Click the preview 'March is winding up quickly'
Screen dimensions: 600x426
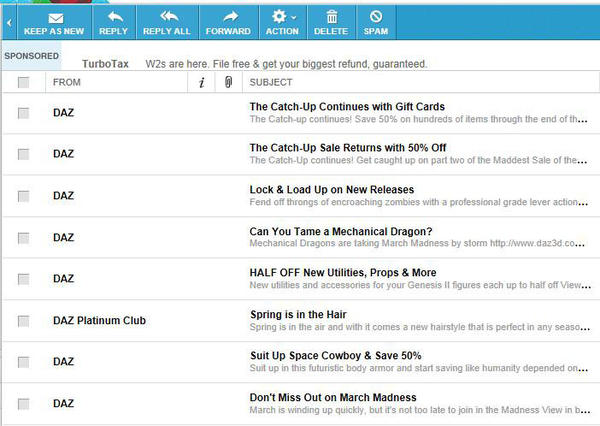click(420, 410)
